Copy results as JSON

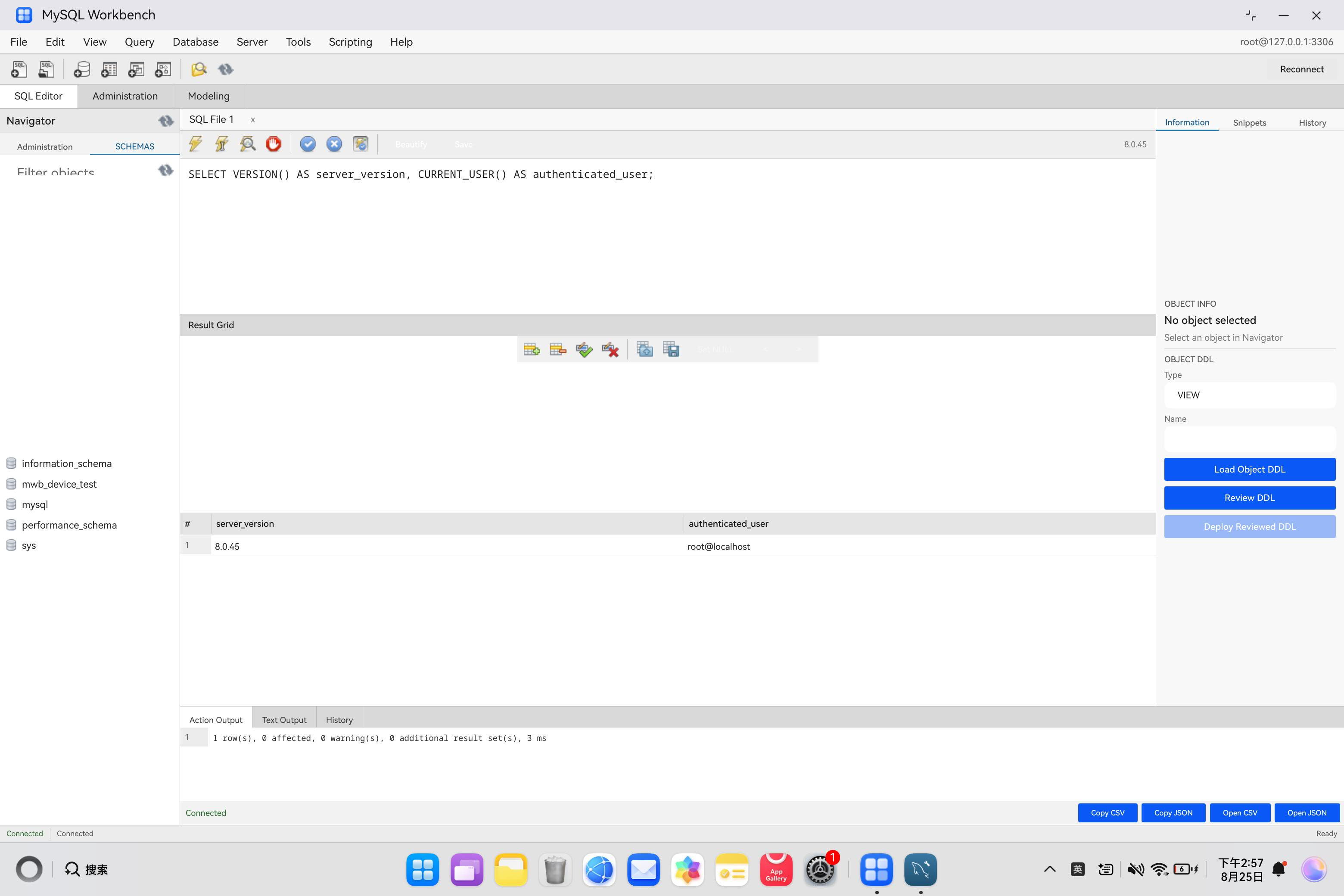tap(1173, 812)
